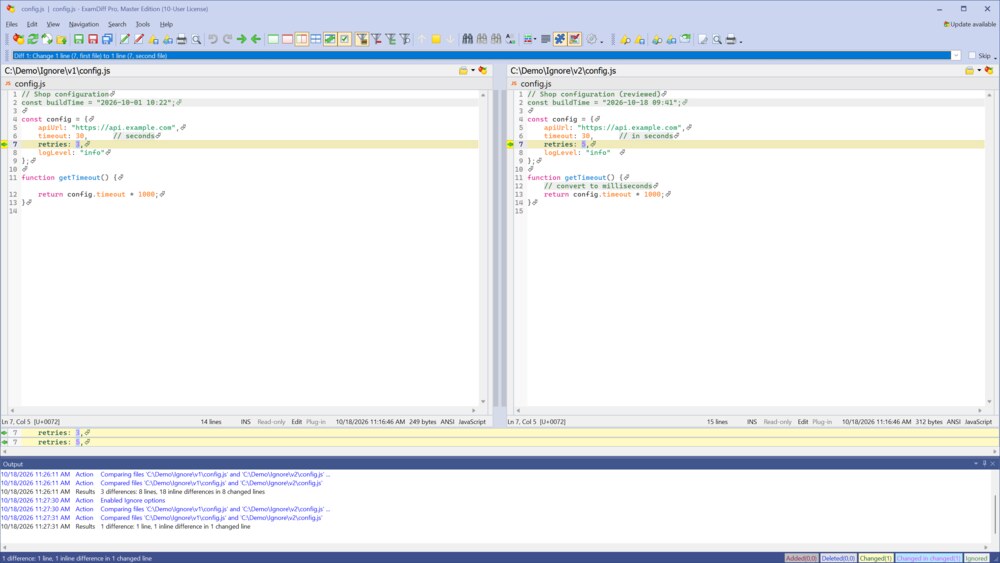Open the Tools menu
This screenshot has height=563, width=1000.
pos(143,24)
